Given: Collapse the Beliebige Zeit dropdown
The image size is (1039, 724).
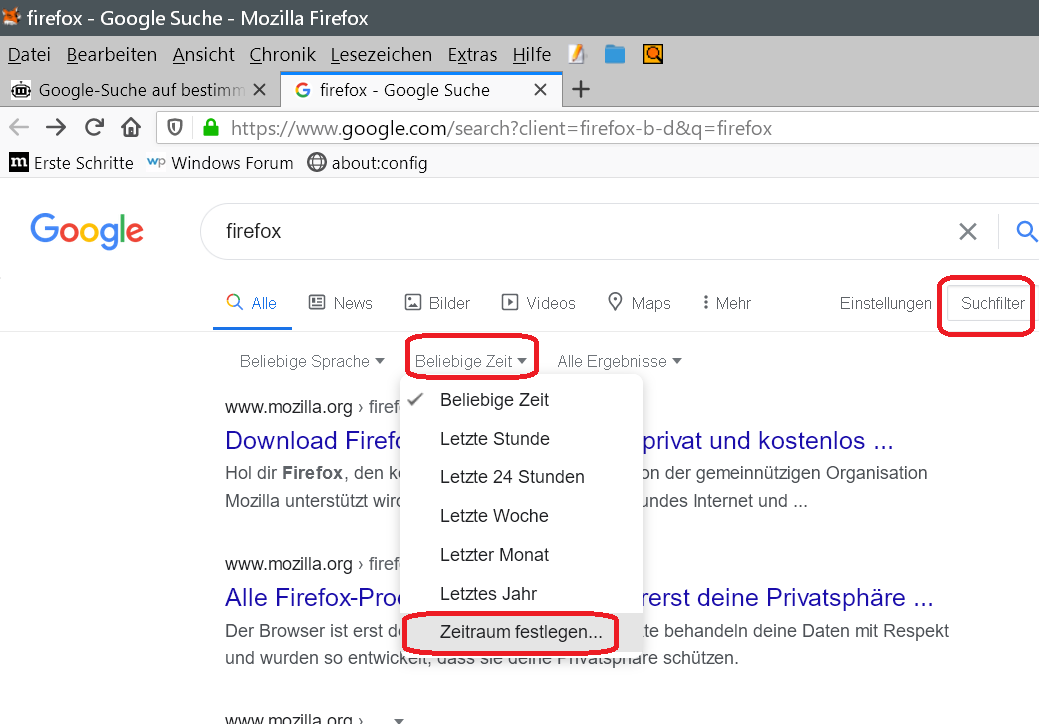Looking at the screenshot, I should click(x=471, y=361).
